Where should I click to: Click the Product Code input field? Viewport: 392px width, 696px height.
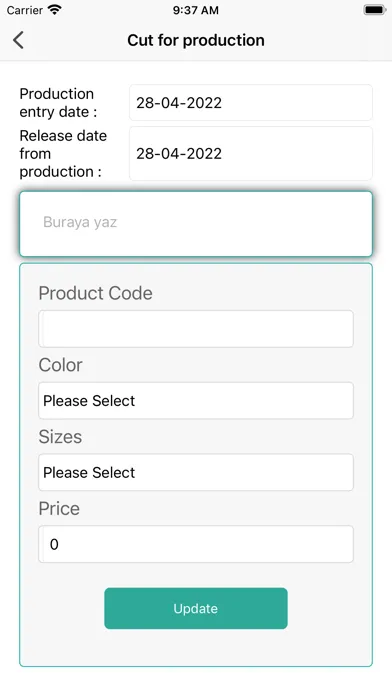pyautogui.click(x=196, y=329)
